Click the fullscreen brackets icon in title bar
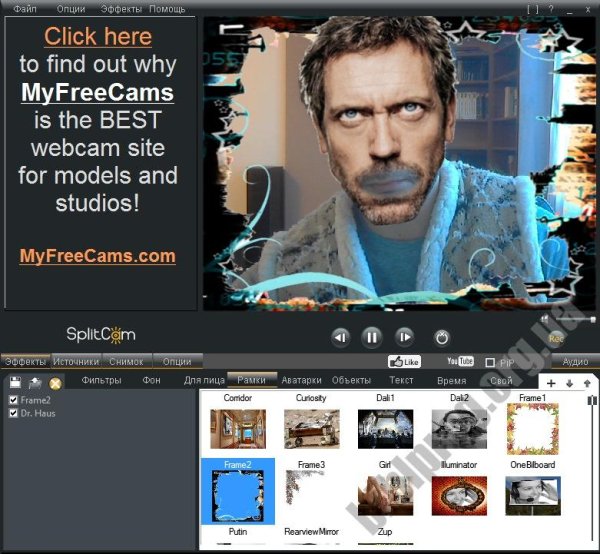Viewport: 600px width, 554px height. pyautogui.click(x=533, y=9)
